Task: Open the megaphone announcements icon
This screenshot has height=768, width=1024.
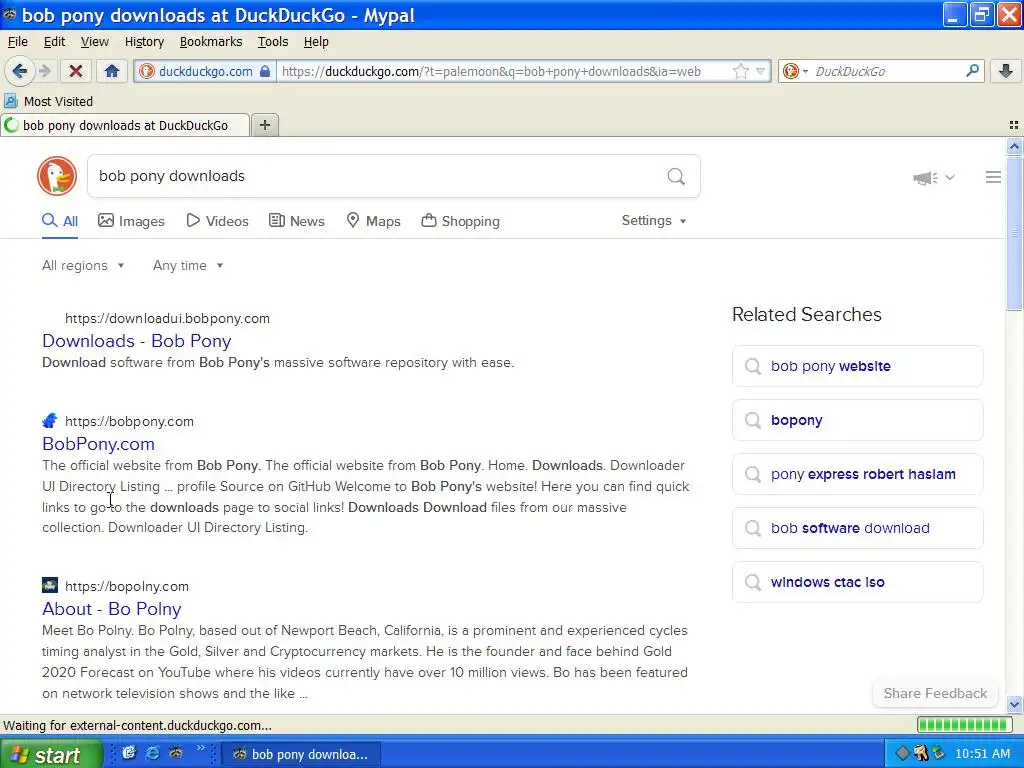Action: coord(925,178)
